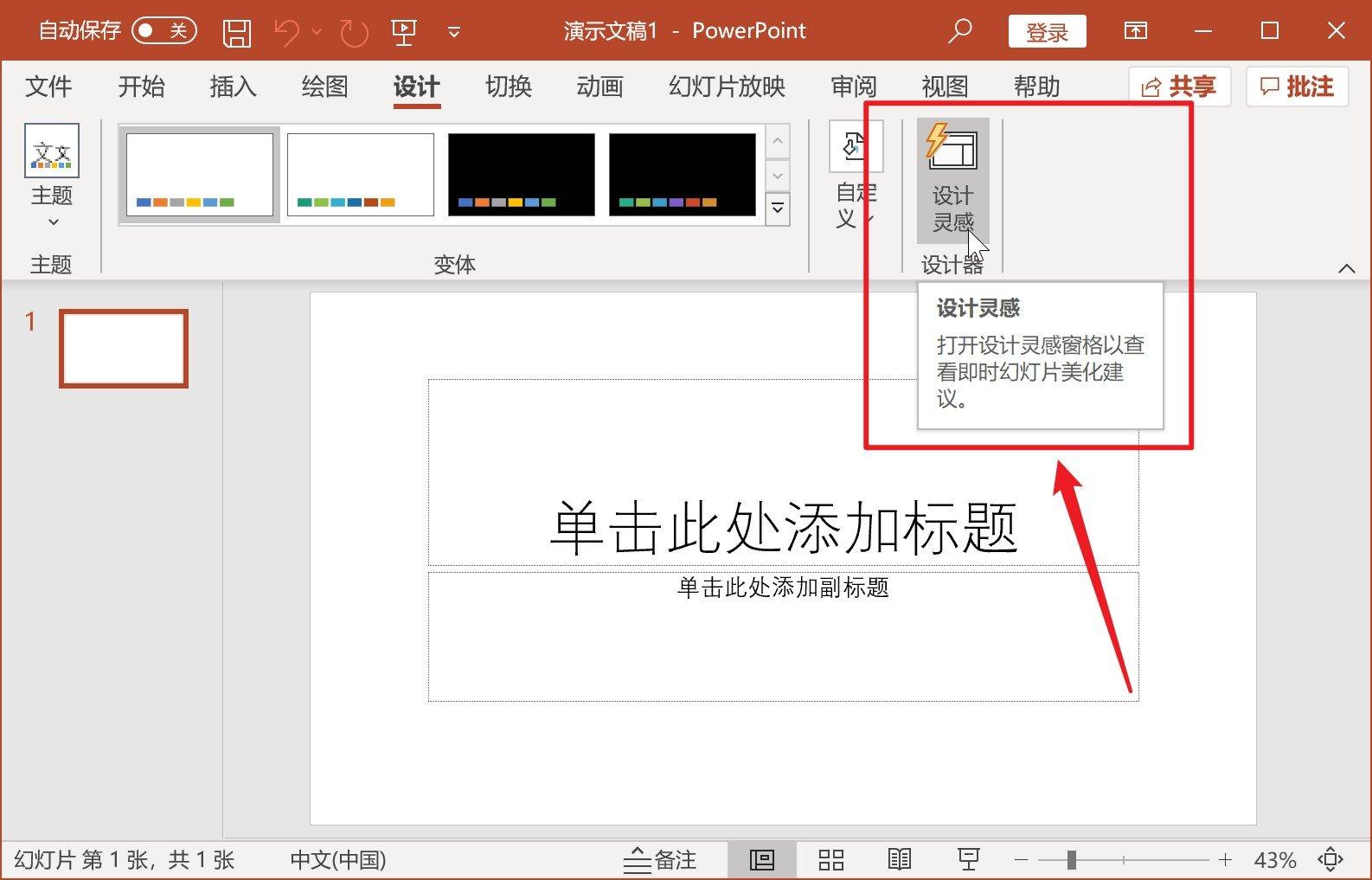Toggle the Notes (备注) pane
This screenshot has height=880, width=1372.
coord(660,859)
